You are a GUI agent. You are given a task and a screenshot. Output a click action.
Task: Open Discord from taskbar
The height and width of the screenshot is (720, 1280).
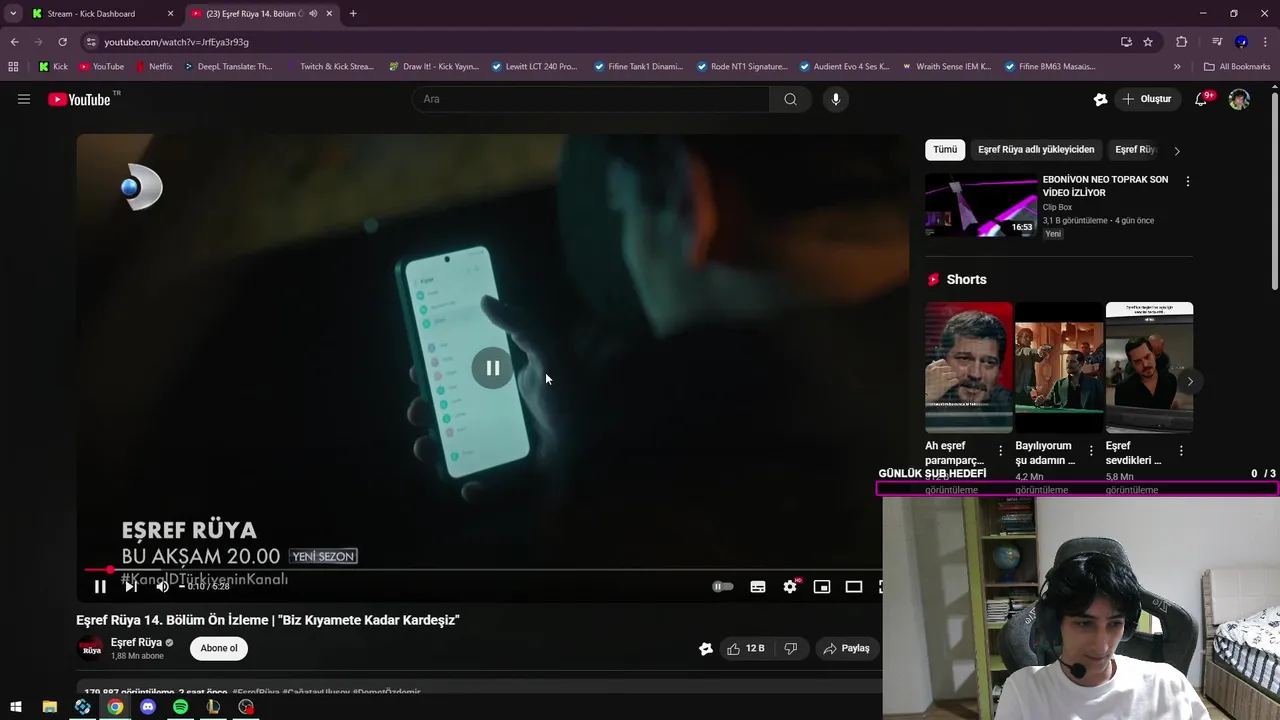(148, 707)
